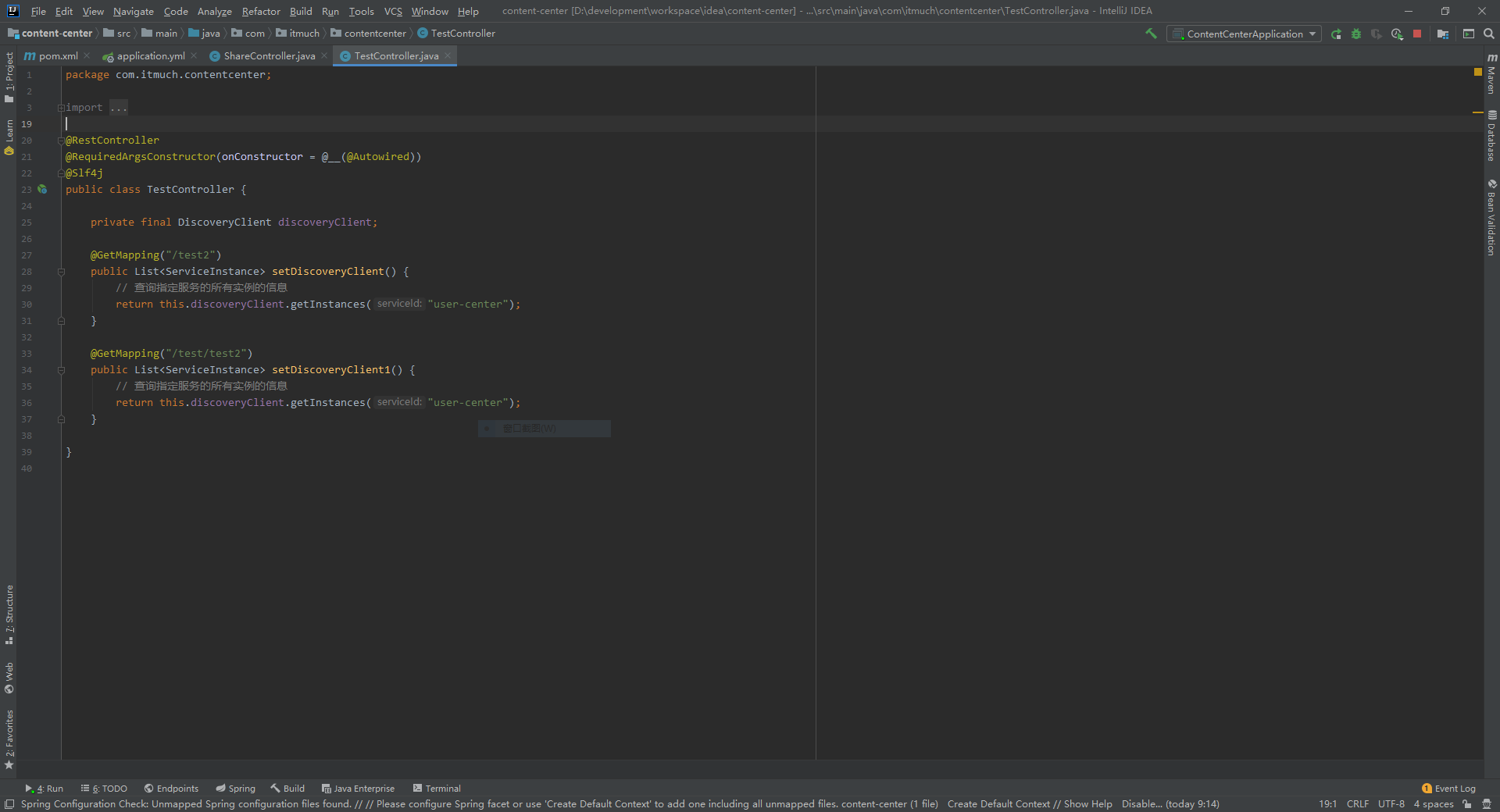Click the Build Project hammer icon
Viewport: 1500px width, 812px height.
pyautogui.click(x=1151, y=34)
